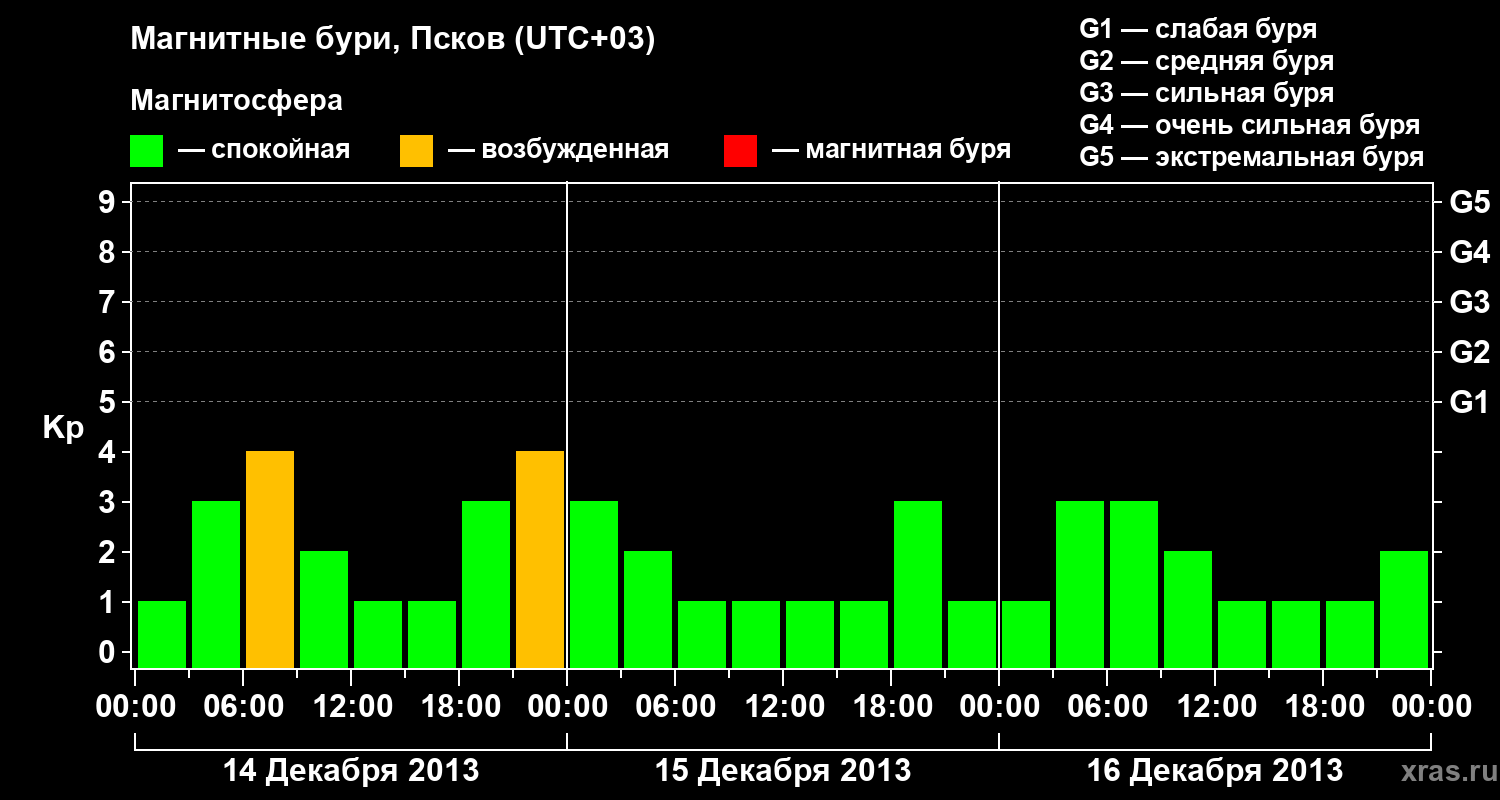Select the chart title 'Магнитные бури, Псков (UTC+03)'
Screen dimensions: 1500x800
392,40
